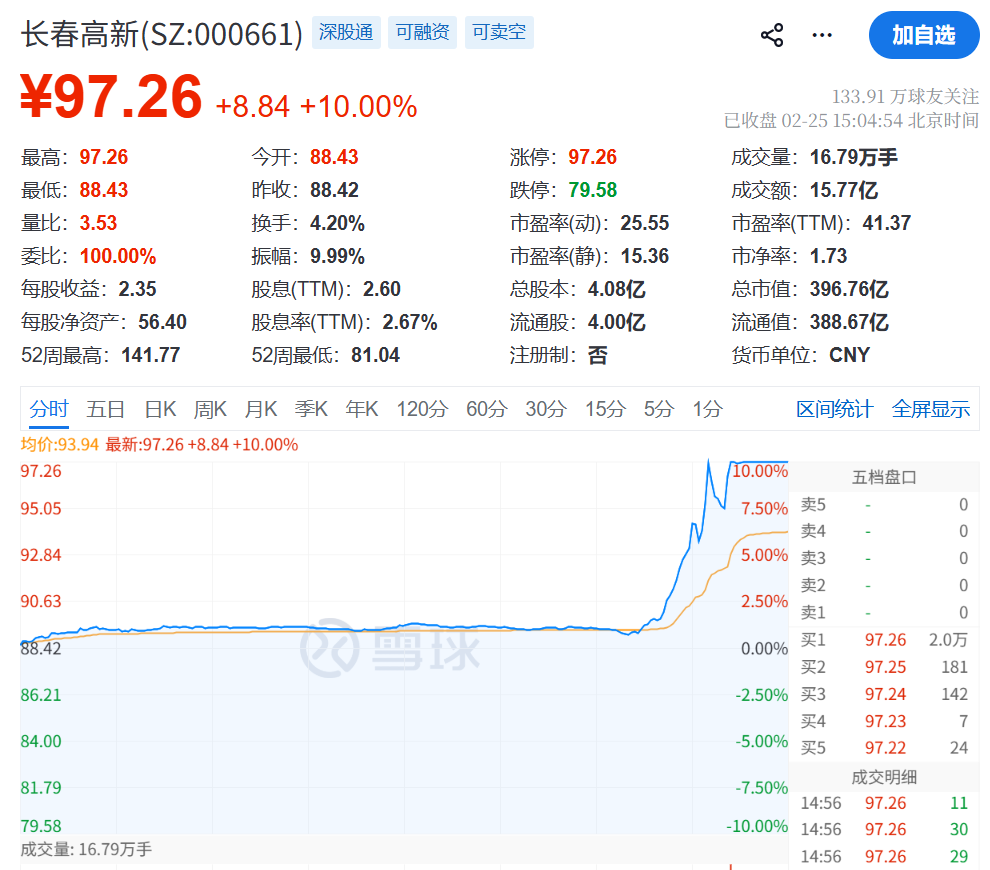Click the 52周最高 value 141.77
The height and width of the screenshot is (870, 990).
pyautogui.click(x=150, y=355)
